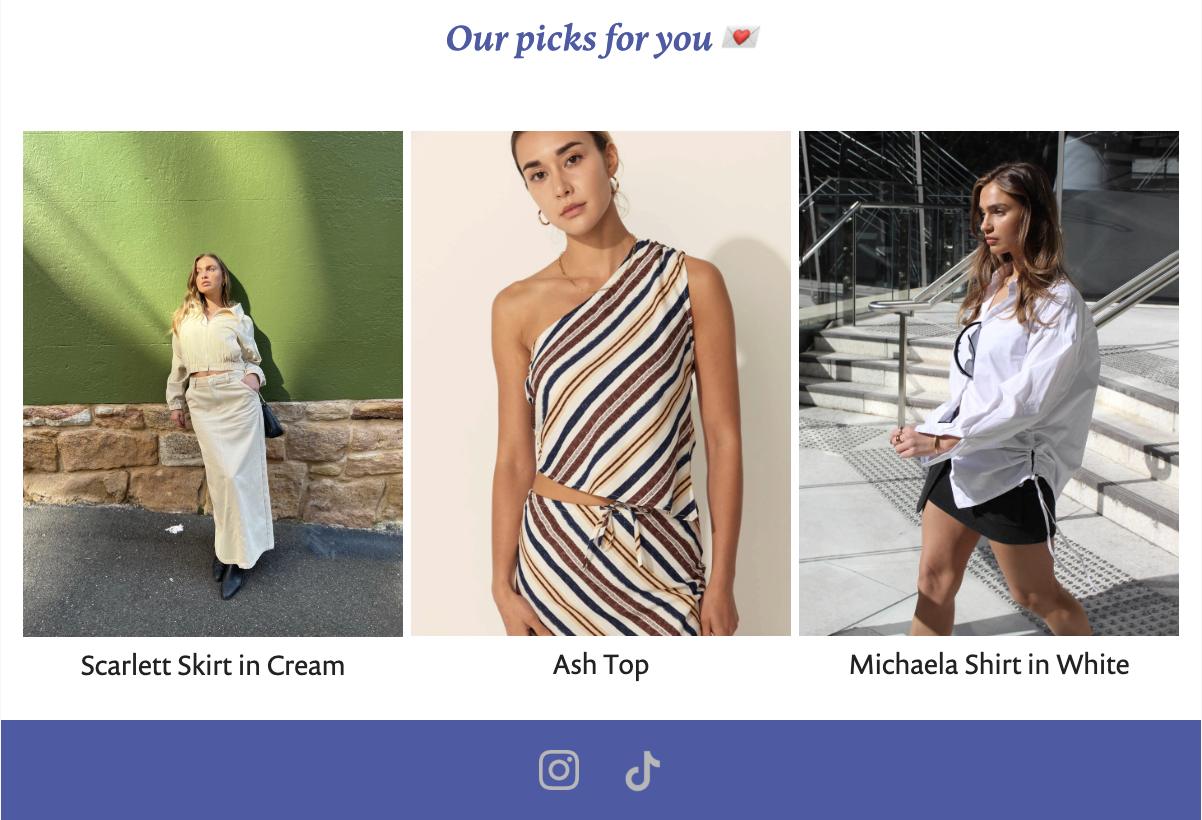Open the Scarlett Skirt in Cream photo
Screen dimensions: 1202x820
213,384
